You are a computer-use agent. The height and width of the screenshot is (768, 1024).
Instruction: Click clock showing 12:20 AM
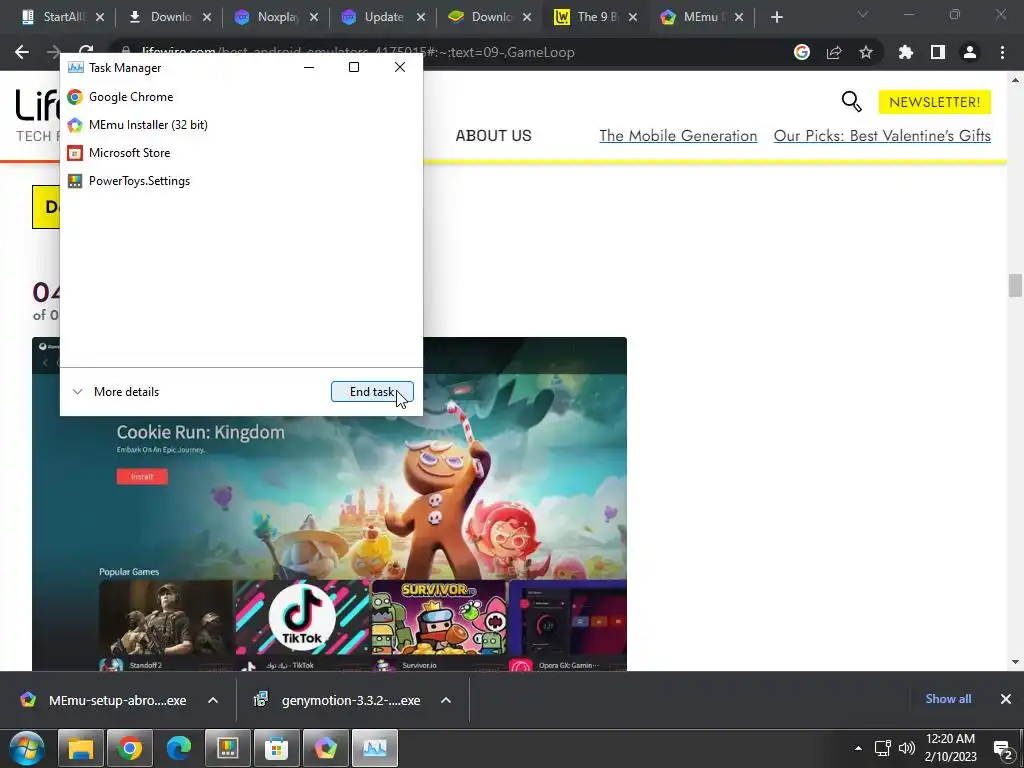point(950,748)
